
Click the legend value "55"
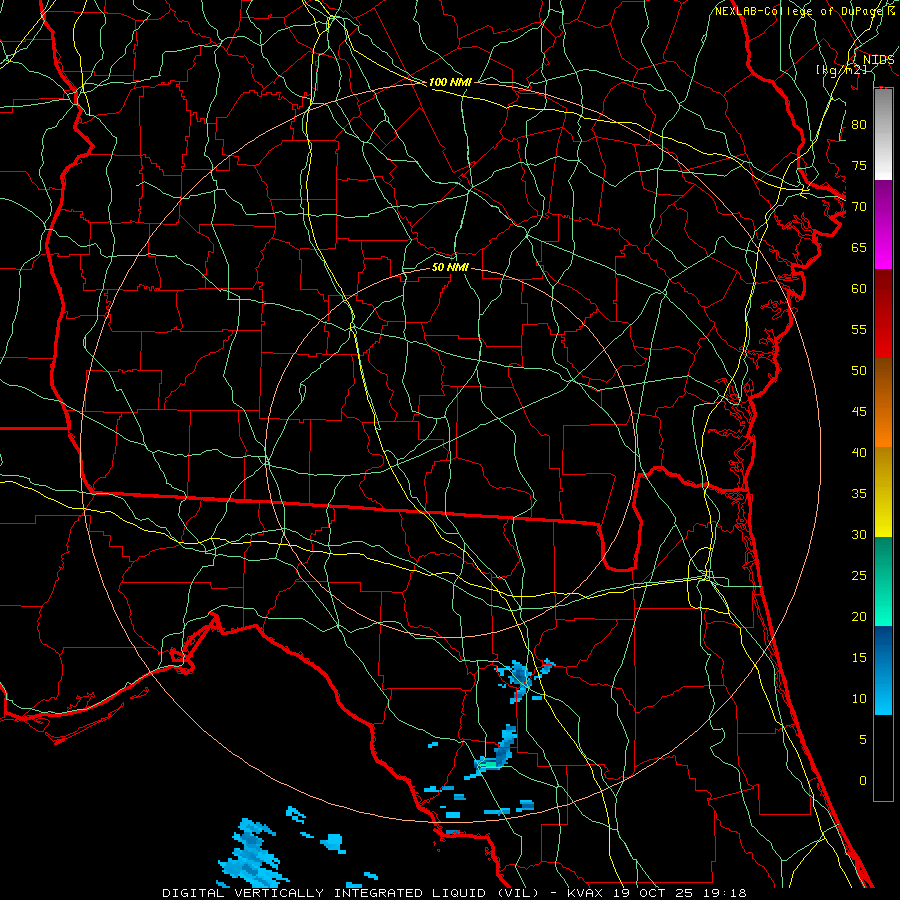859,329
